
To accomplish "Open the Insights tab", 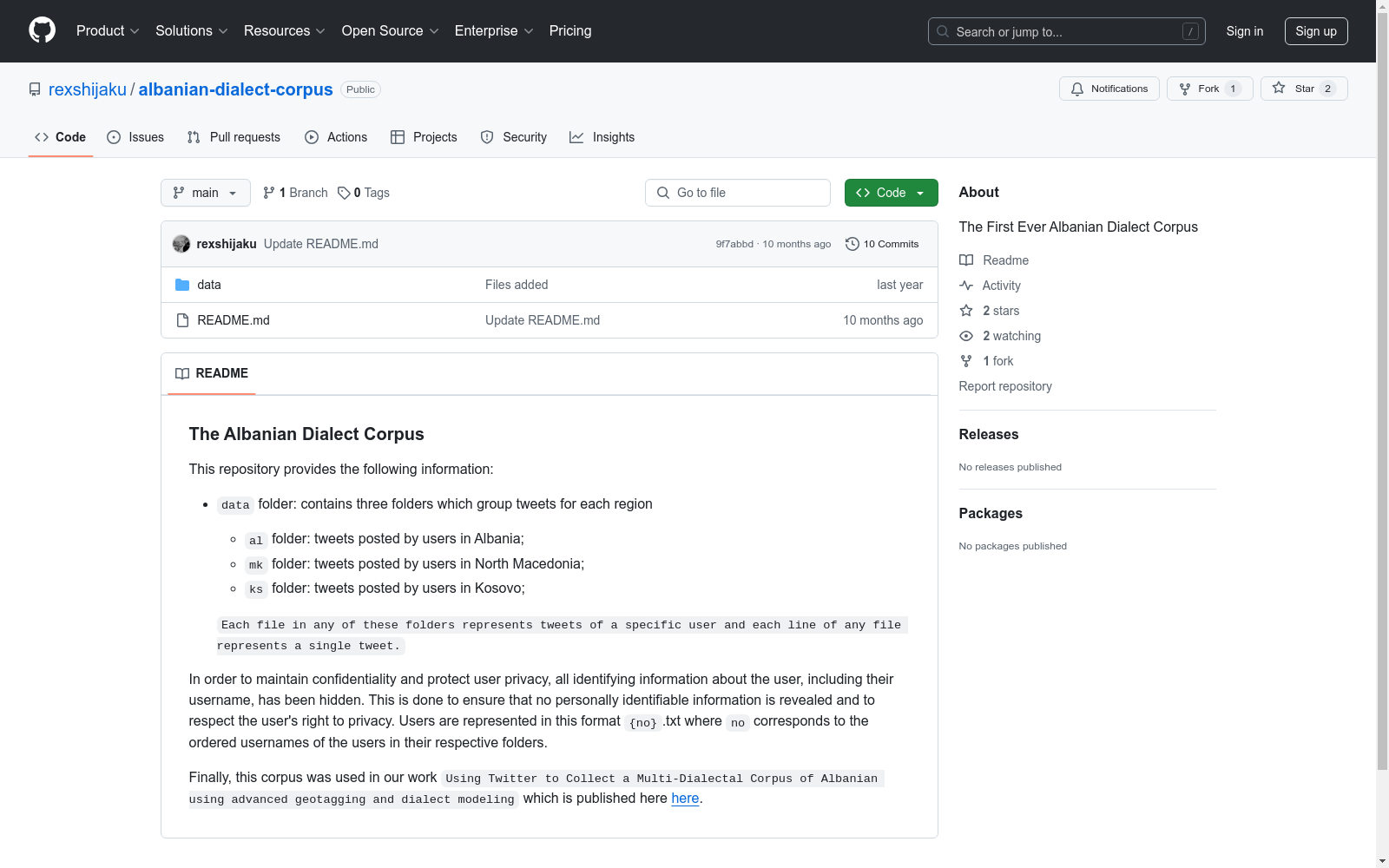I will [602, 137].
